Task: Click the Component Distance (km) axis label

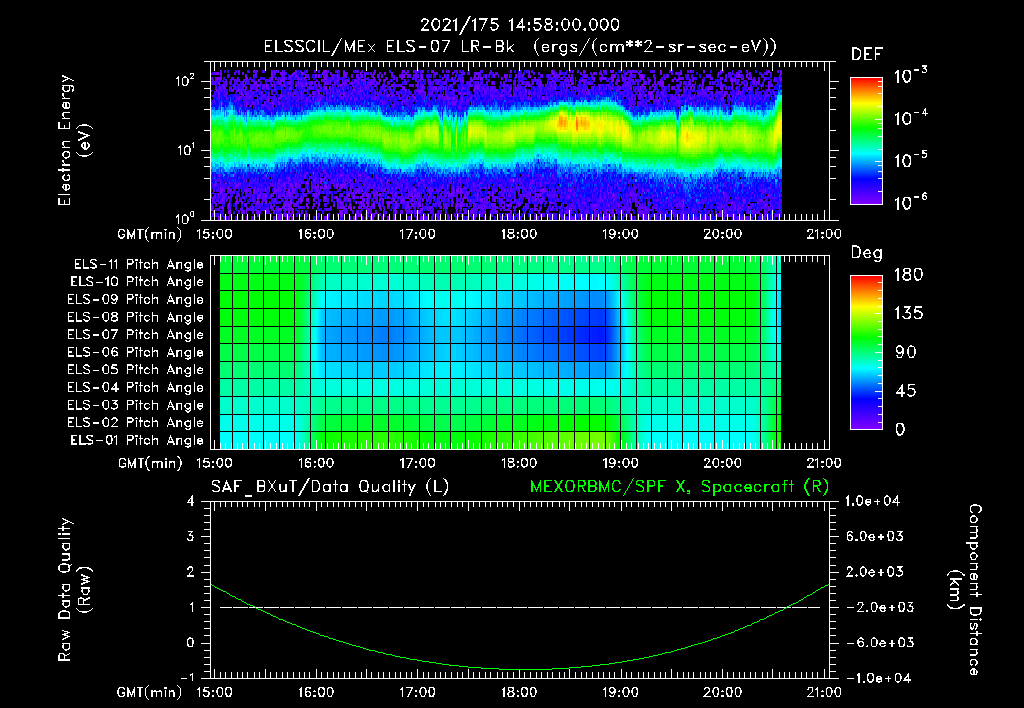Action: 965,590
